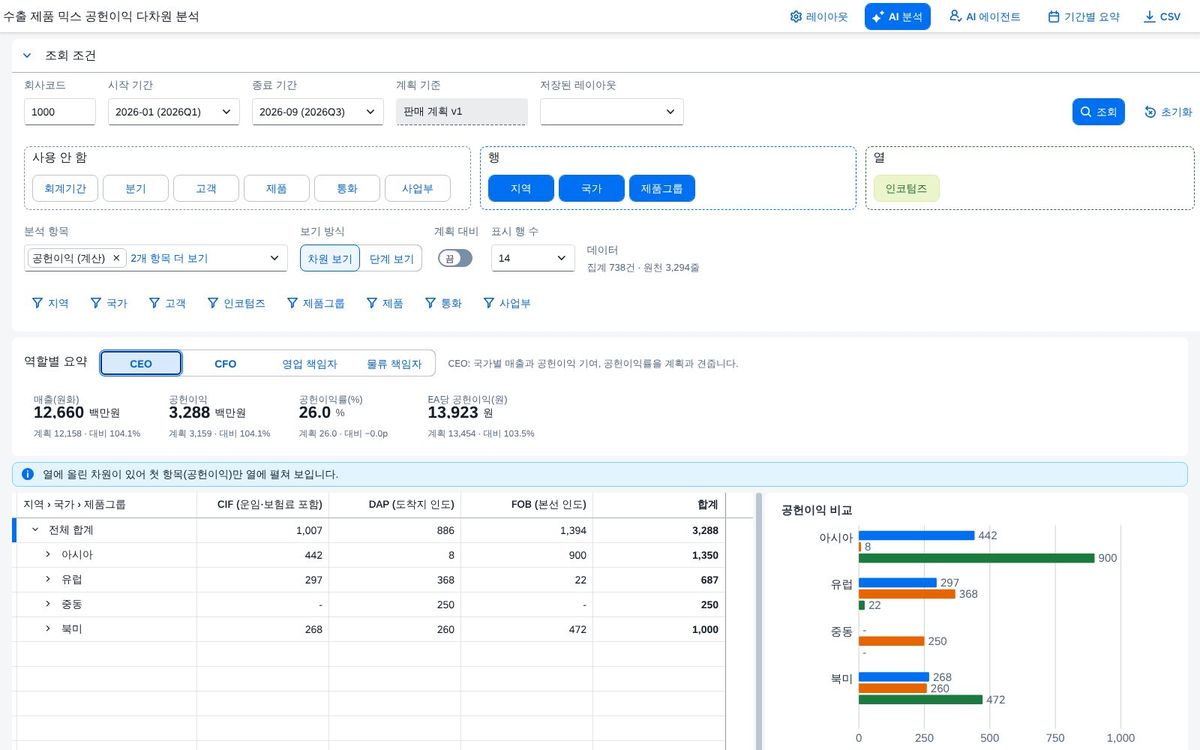Expand the 아시아 row
This screenshot has height=750, width=1200.
tap(48, 555)
